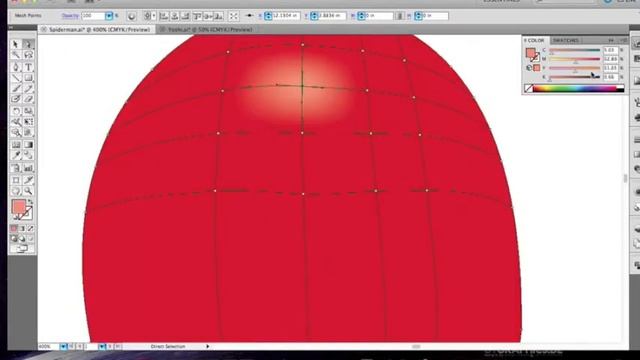Select the Column Graph tool
The width and height of the screenshot is (640, 360).
[28, 168]
